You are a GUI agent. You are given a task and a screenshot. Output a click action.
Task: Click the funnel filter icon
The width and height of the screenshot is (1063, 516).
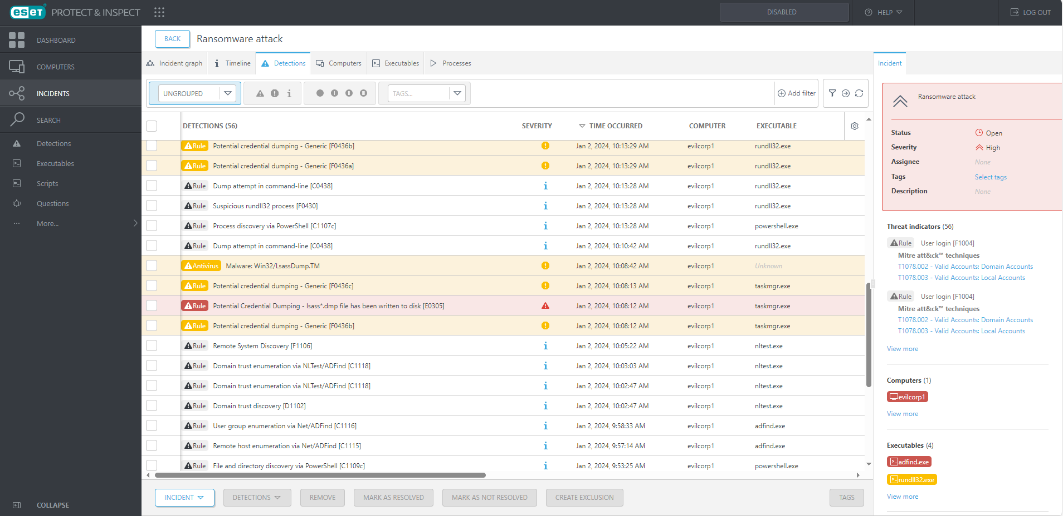[x=832, y=93]
